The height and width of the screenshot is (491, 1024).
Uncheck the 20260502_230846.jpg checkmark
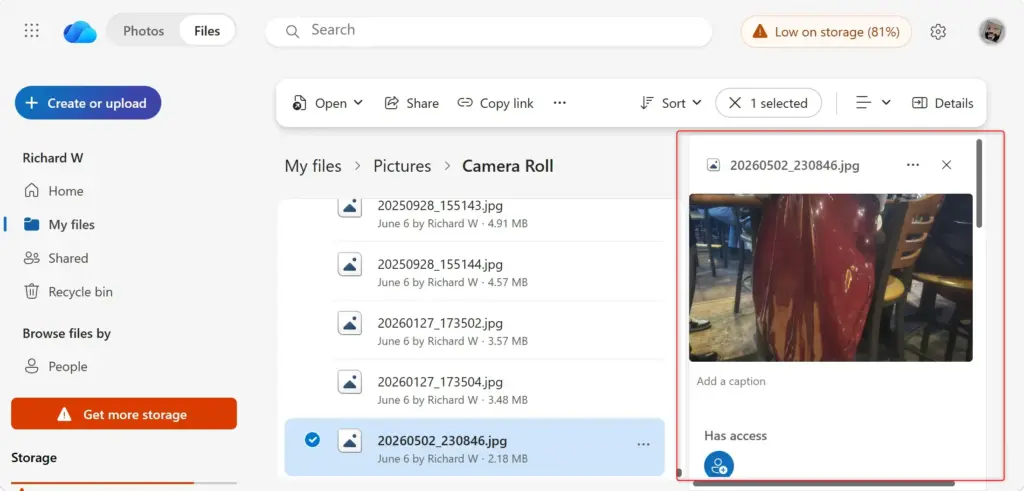[312, 440]
